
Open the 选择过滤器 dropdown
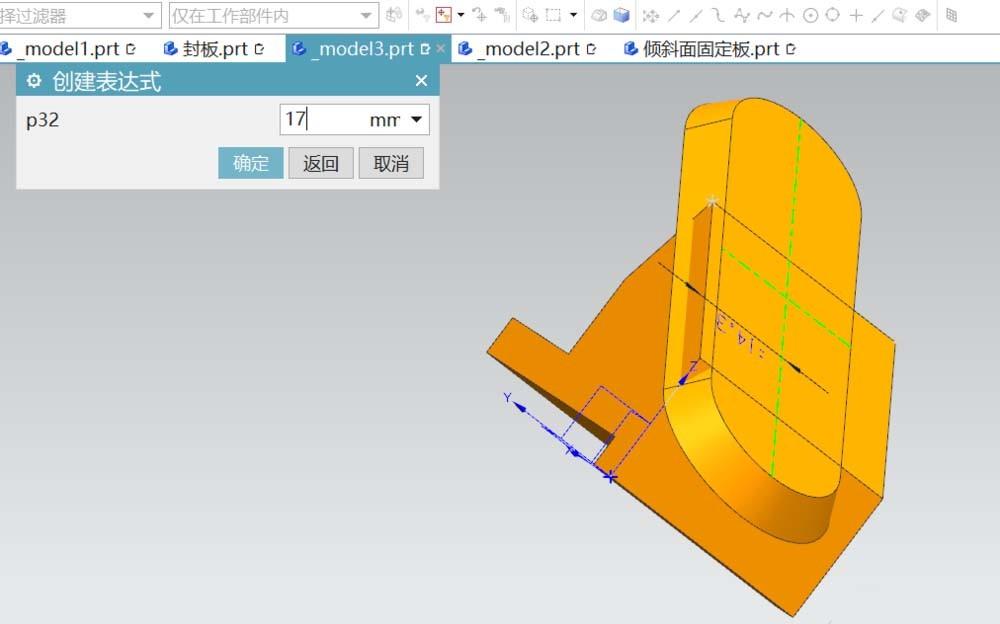pyautogui.click(x=150, y=14)
